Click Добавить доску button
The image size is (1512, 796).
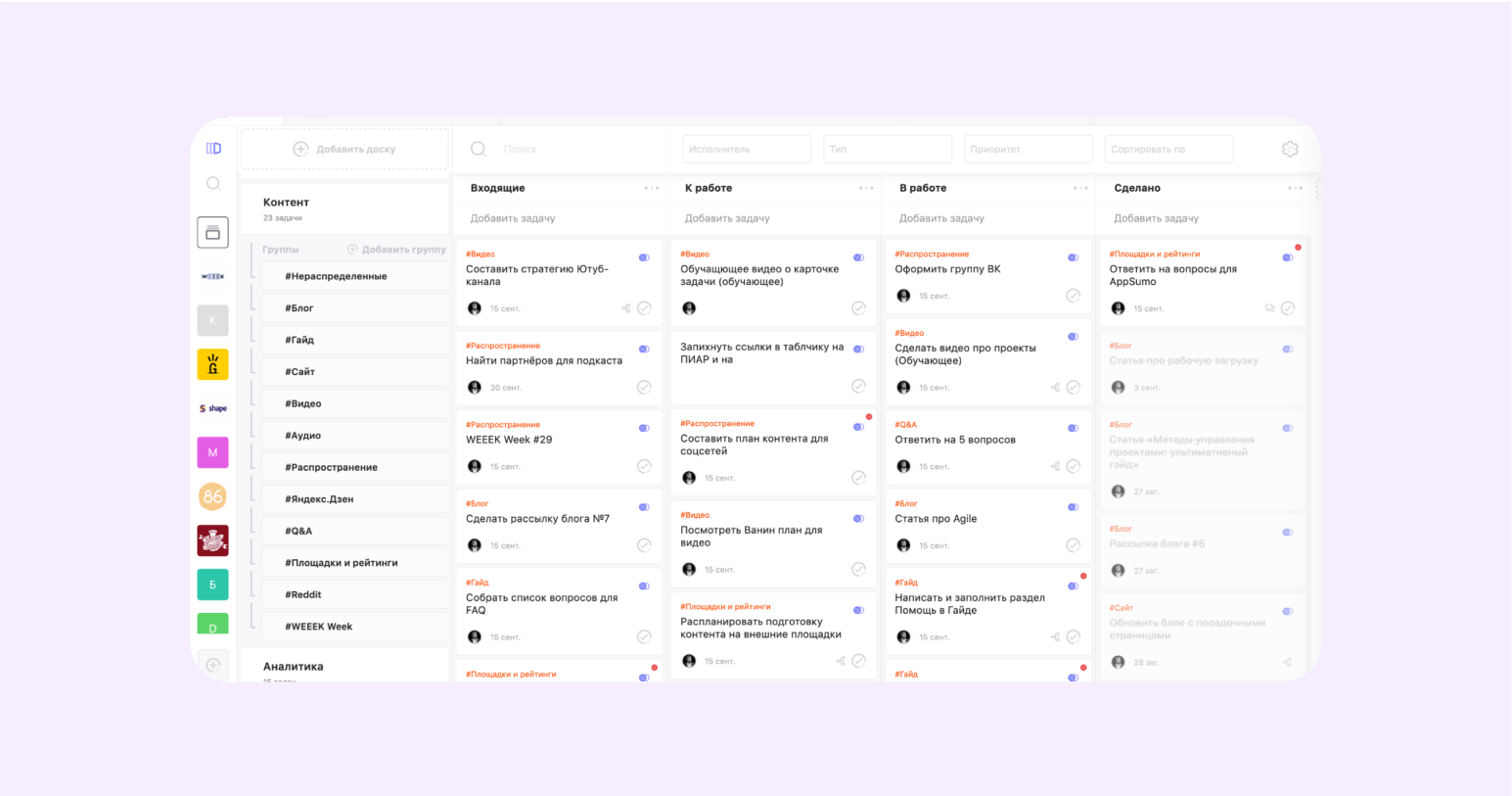pyautogui.click(x=344, y=149)
